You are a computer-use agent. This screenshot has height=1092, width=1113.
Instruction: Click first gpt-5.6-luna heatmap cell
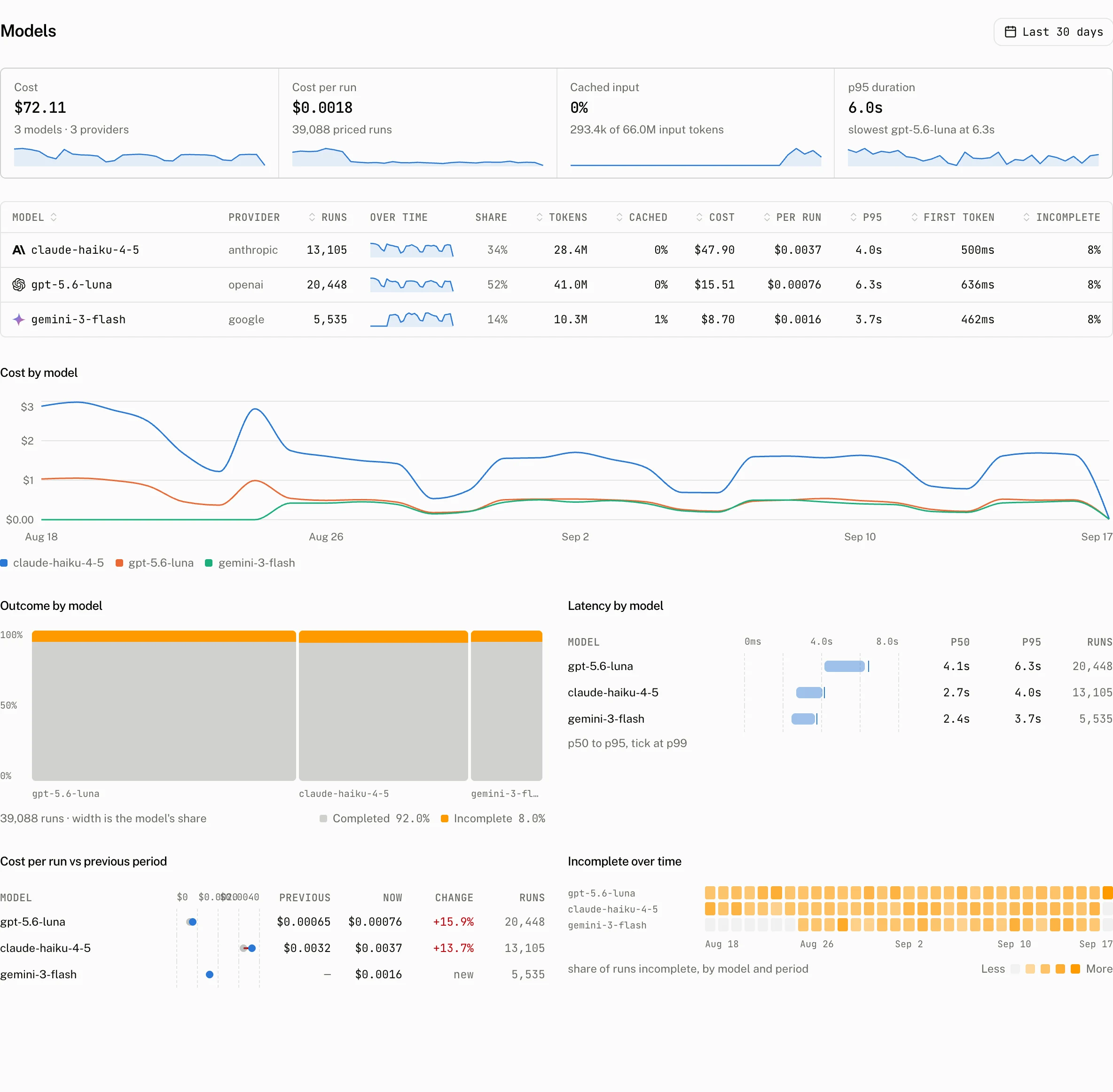710,892
